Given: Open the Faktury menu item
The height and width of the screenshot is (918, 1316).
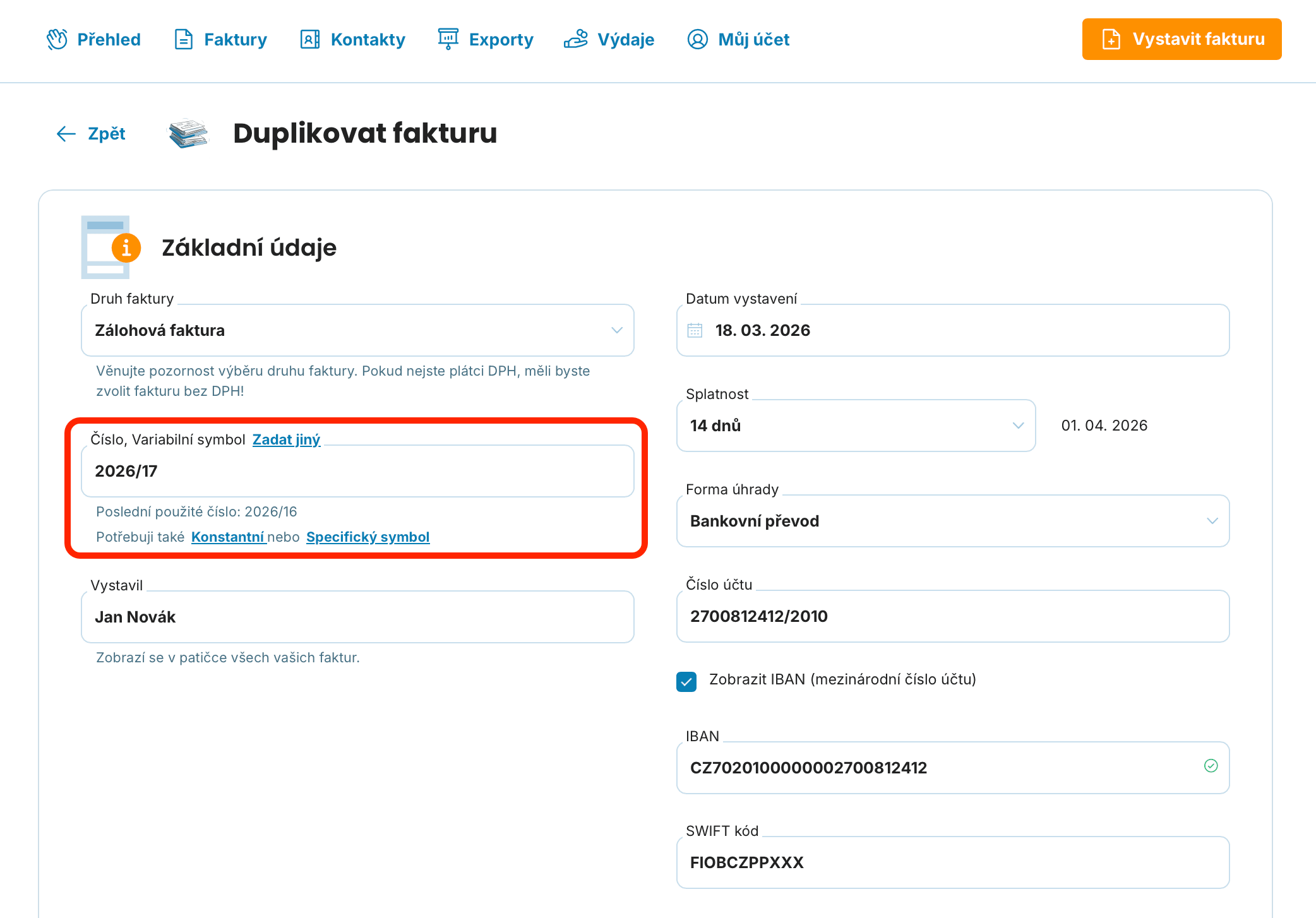Looking at the screenshot, I should [220, 39].
